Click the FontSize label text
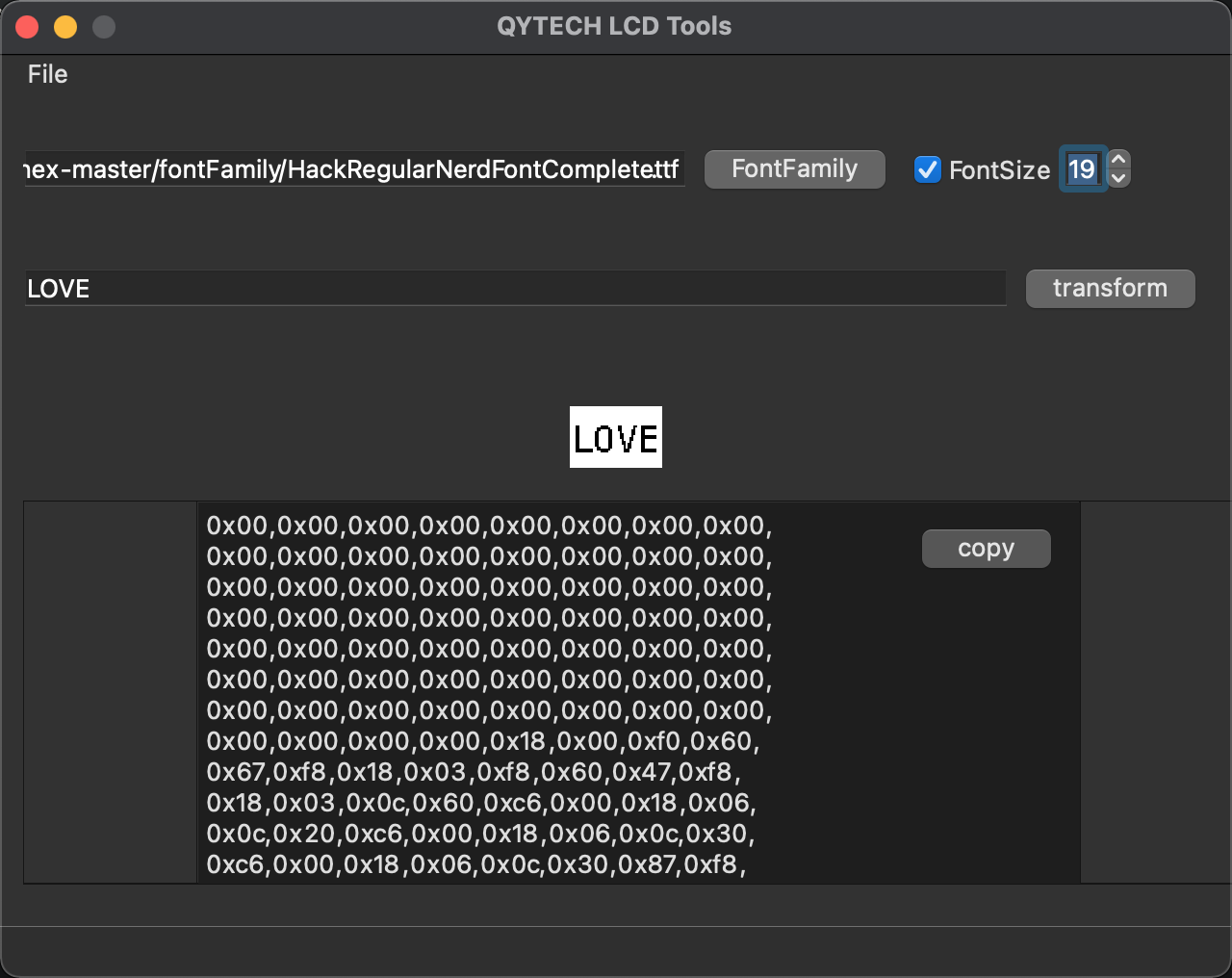 999,170
